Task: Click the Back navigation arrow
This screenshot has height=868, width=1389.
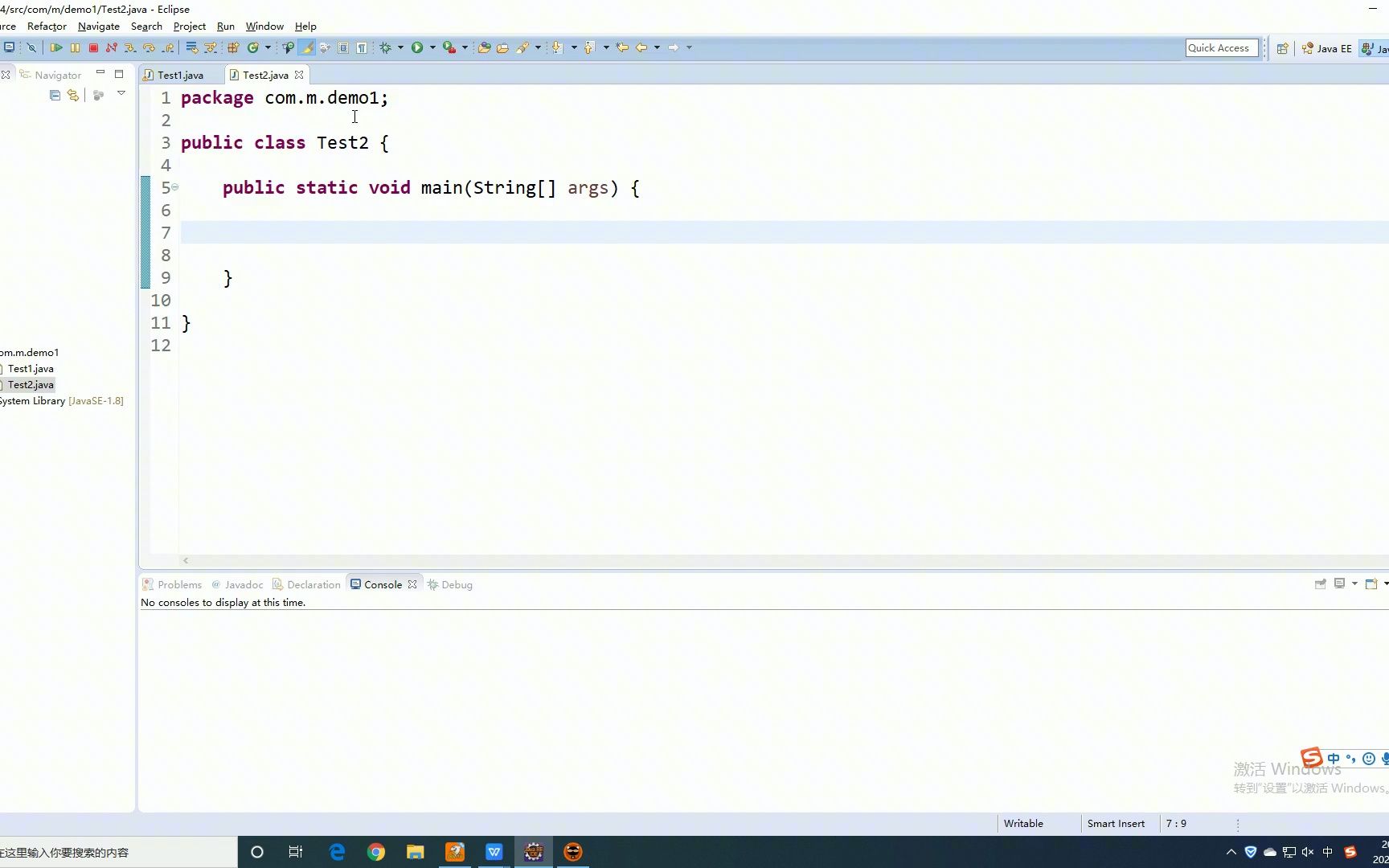Action: click(x=641, y=48)
